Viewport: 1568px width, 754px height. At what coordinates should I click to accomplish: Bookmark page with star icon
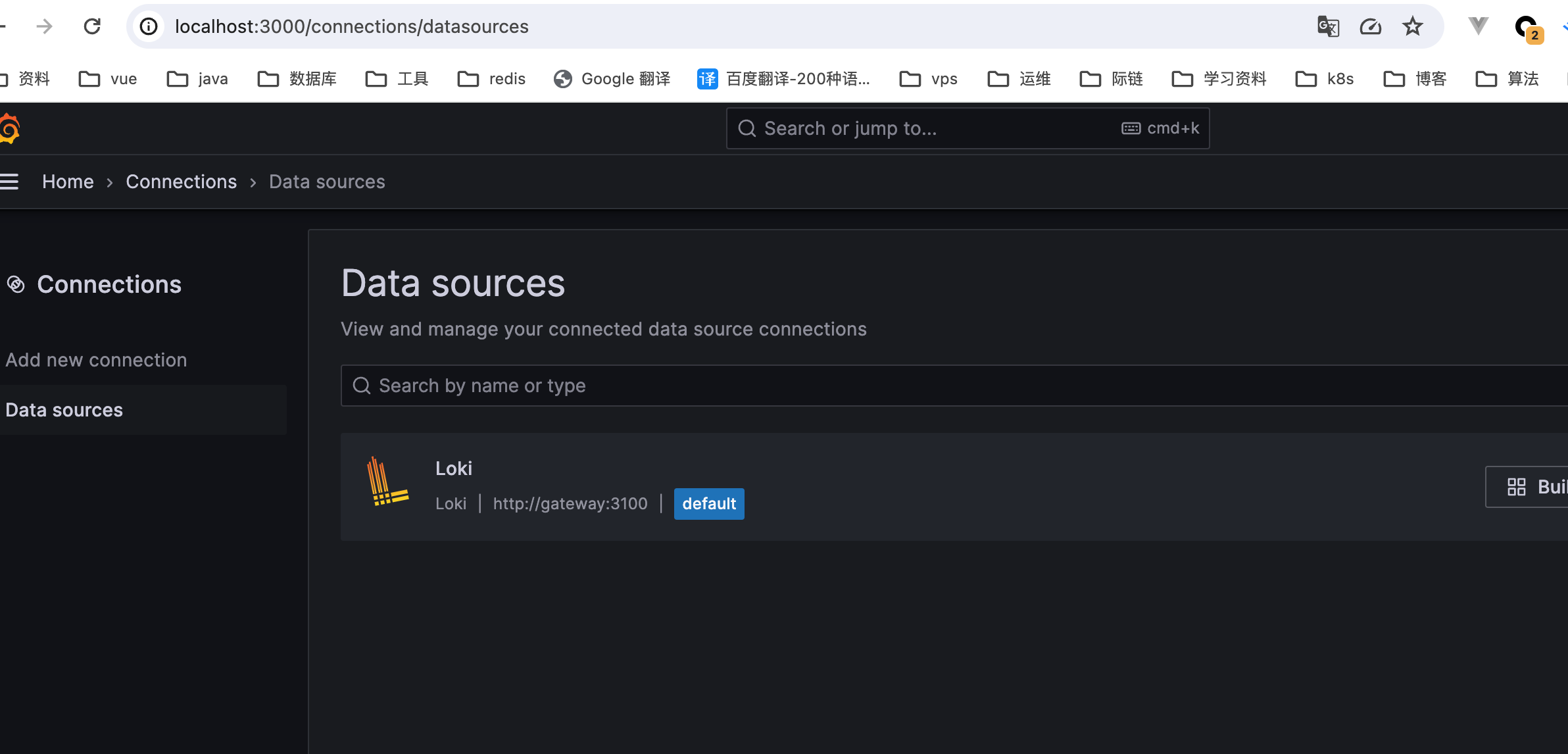pos(1412,26)
